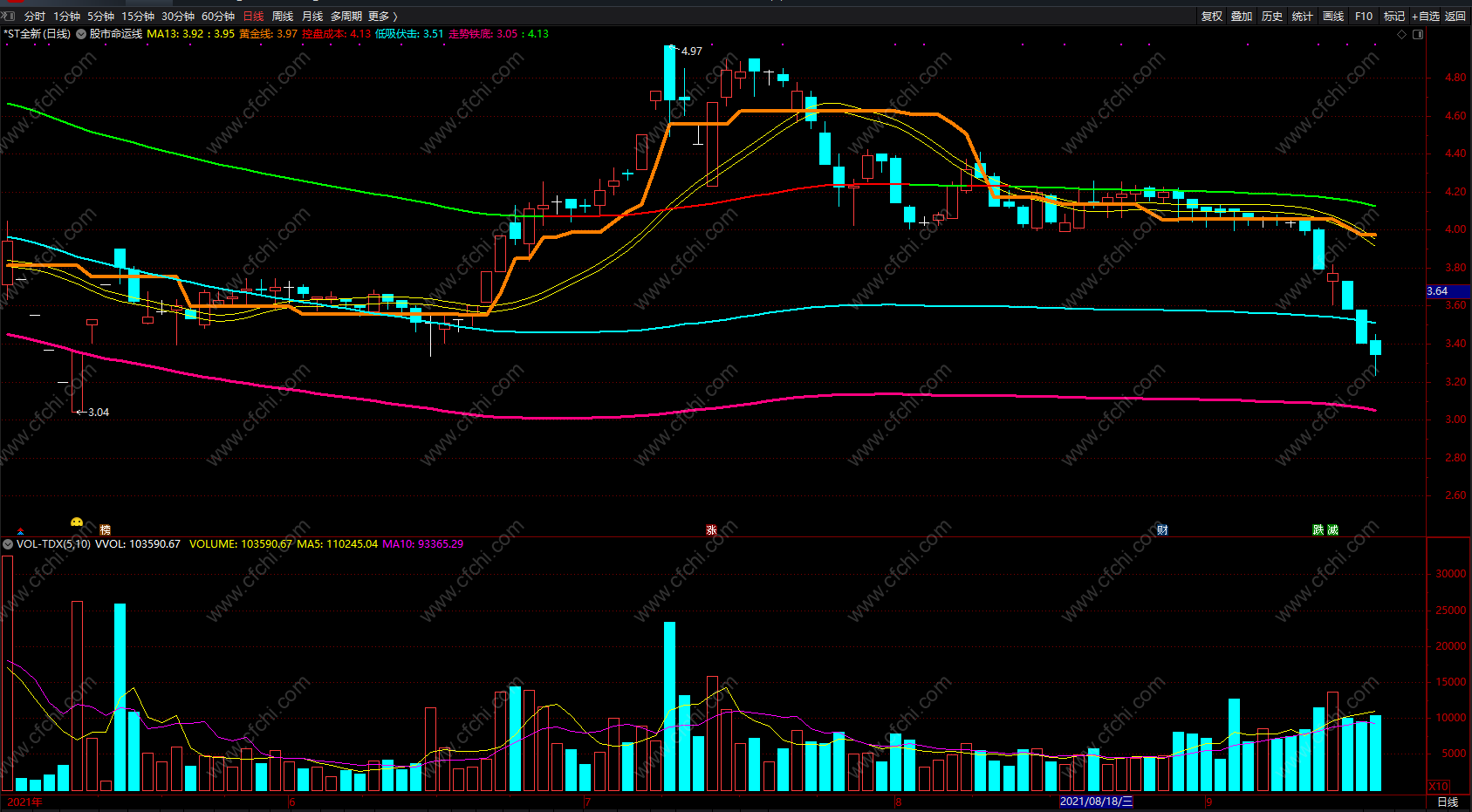This screenshot has width=1472, height=812.
Task: Activate the 画线 drawing tool
Action: [1333, 17]
